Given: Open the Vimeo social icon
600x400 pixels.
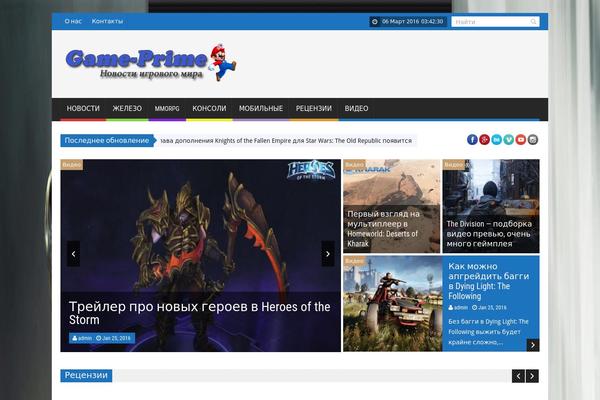Looking at the screenshot, I should pos(509,140).
